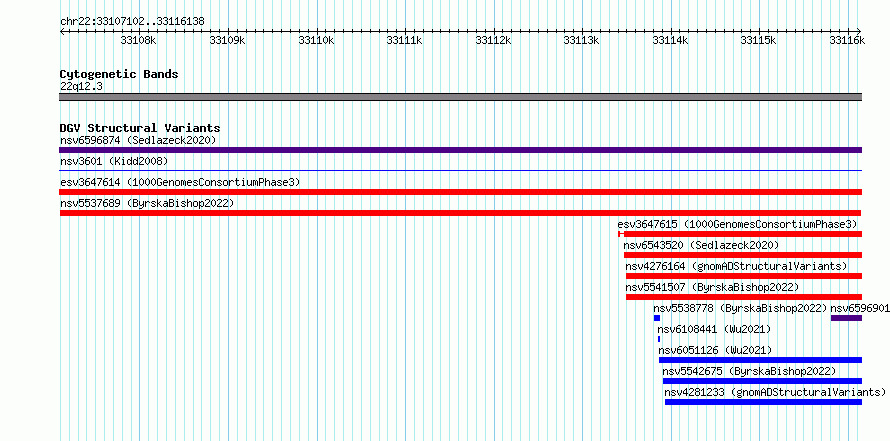Viewport: 890px width, 441px height.
Task: Open the nsv5538778 (ByrskaBishop2022) label
Action: [740, 308]
